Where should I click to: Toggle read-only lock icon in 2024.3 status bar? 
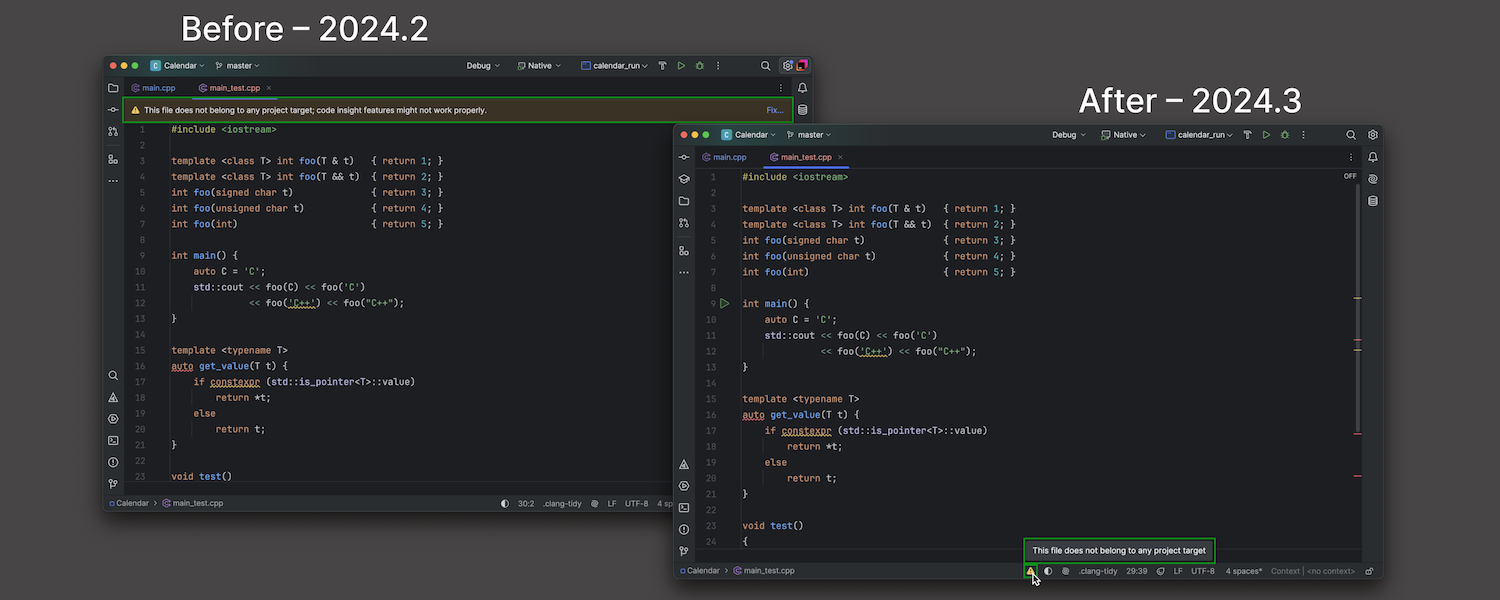click(1369, 571)
